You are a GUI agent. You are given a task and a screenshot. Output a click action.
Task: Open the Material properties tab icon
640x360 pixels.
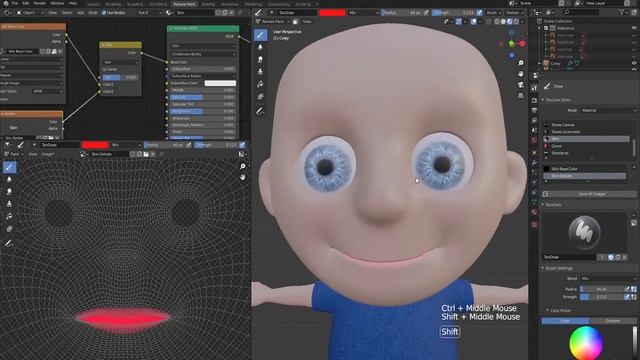(534, 212)
